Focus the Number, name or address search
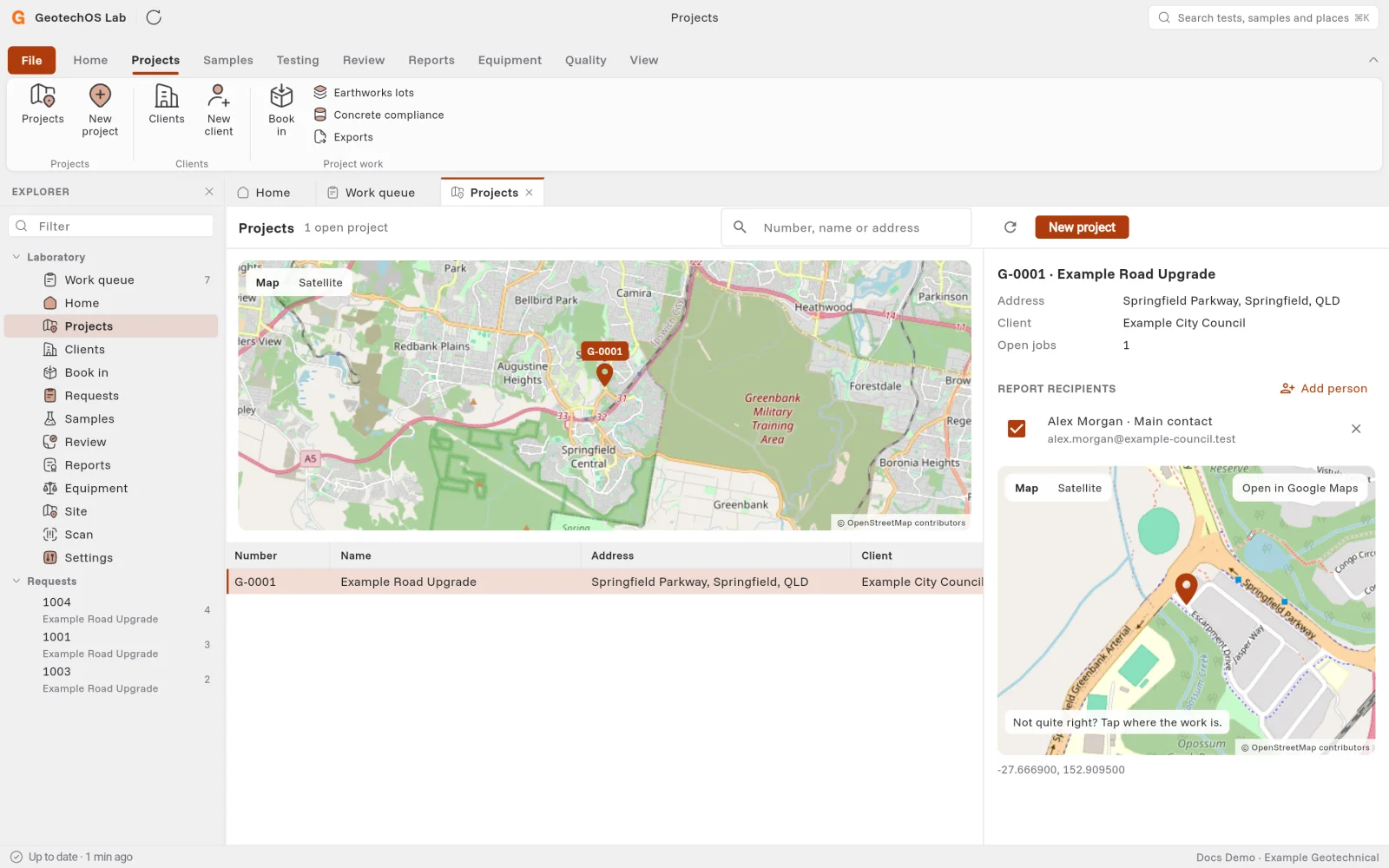Screen dimensions: 1389x868 pyautogui.click(x=846, y=227)
